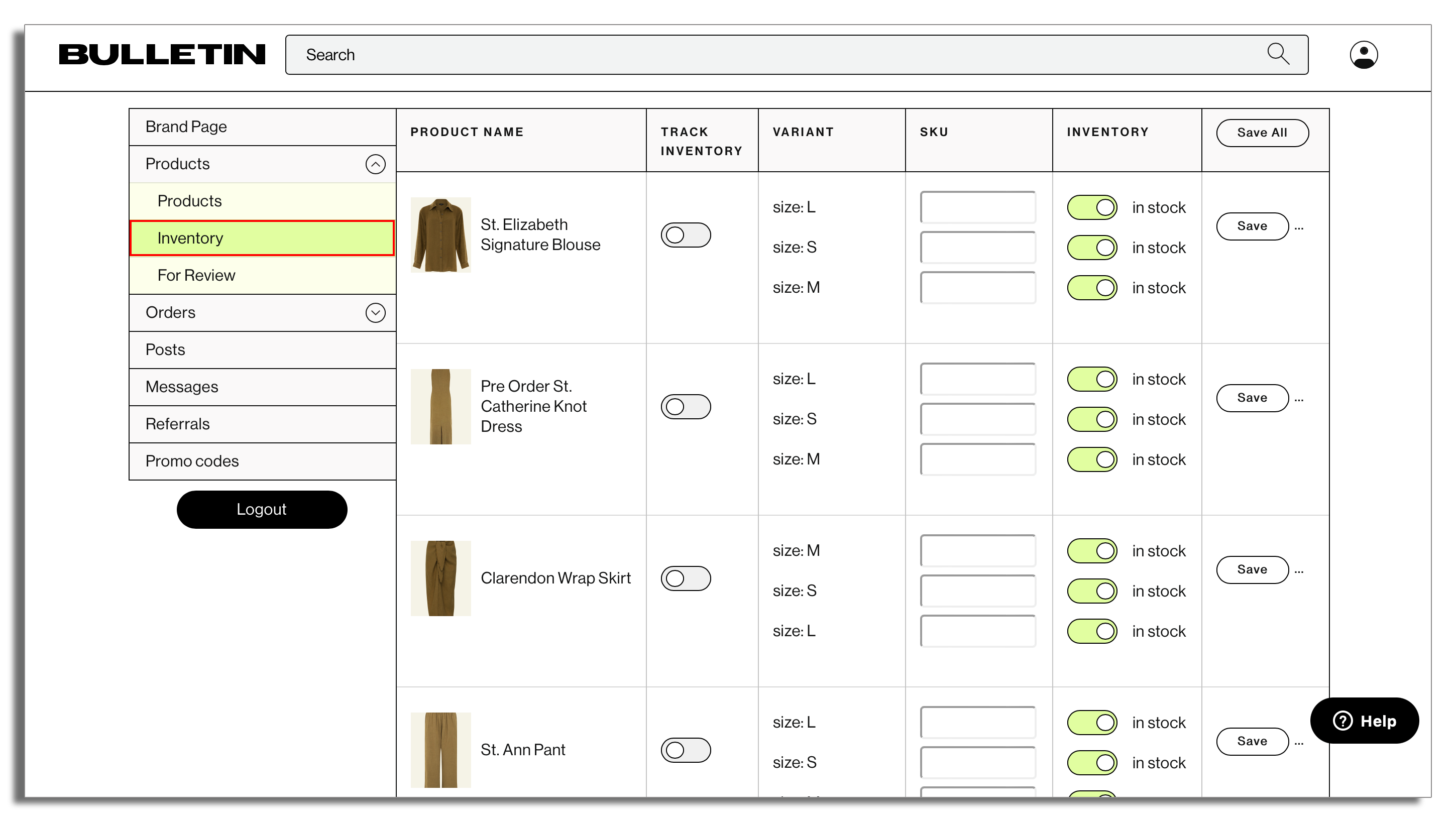The height and width of the screenshot is (822, 1456).
Task: Enable track inventory for Pre Order St. Catherine Knot Dress
Action: (x=686, y=407)
